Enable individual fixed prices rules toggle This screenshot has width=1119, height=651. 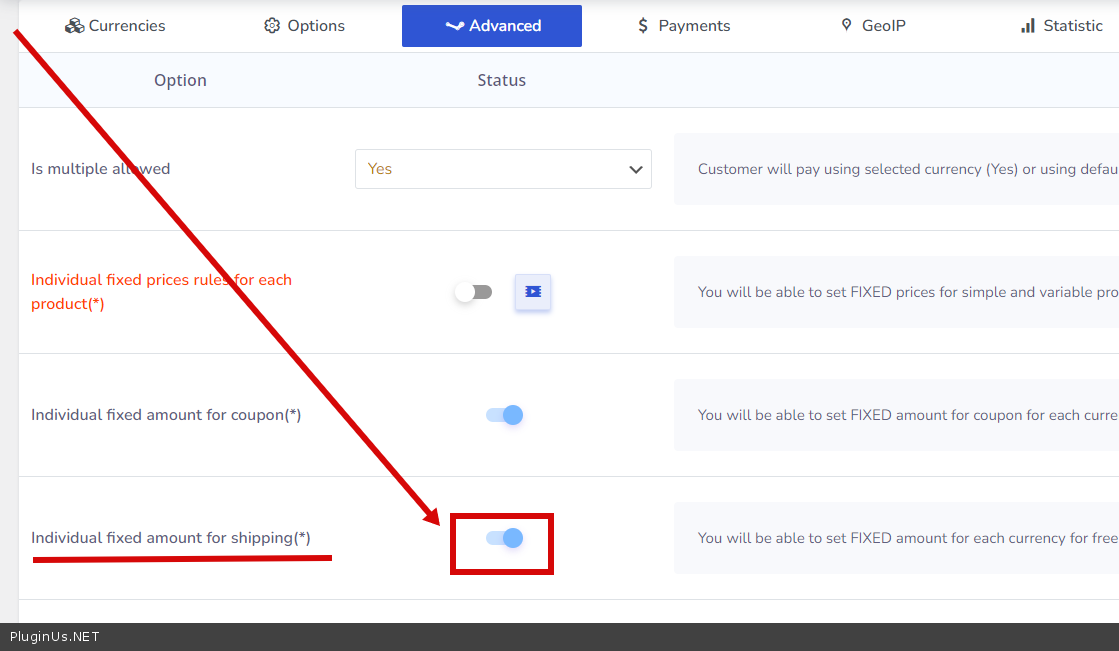pyautogui.click(x=473, y=292)
